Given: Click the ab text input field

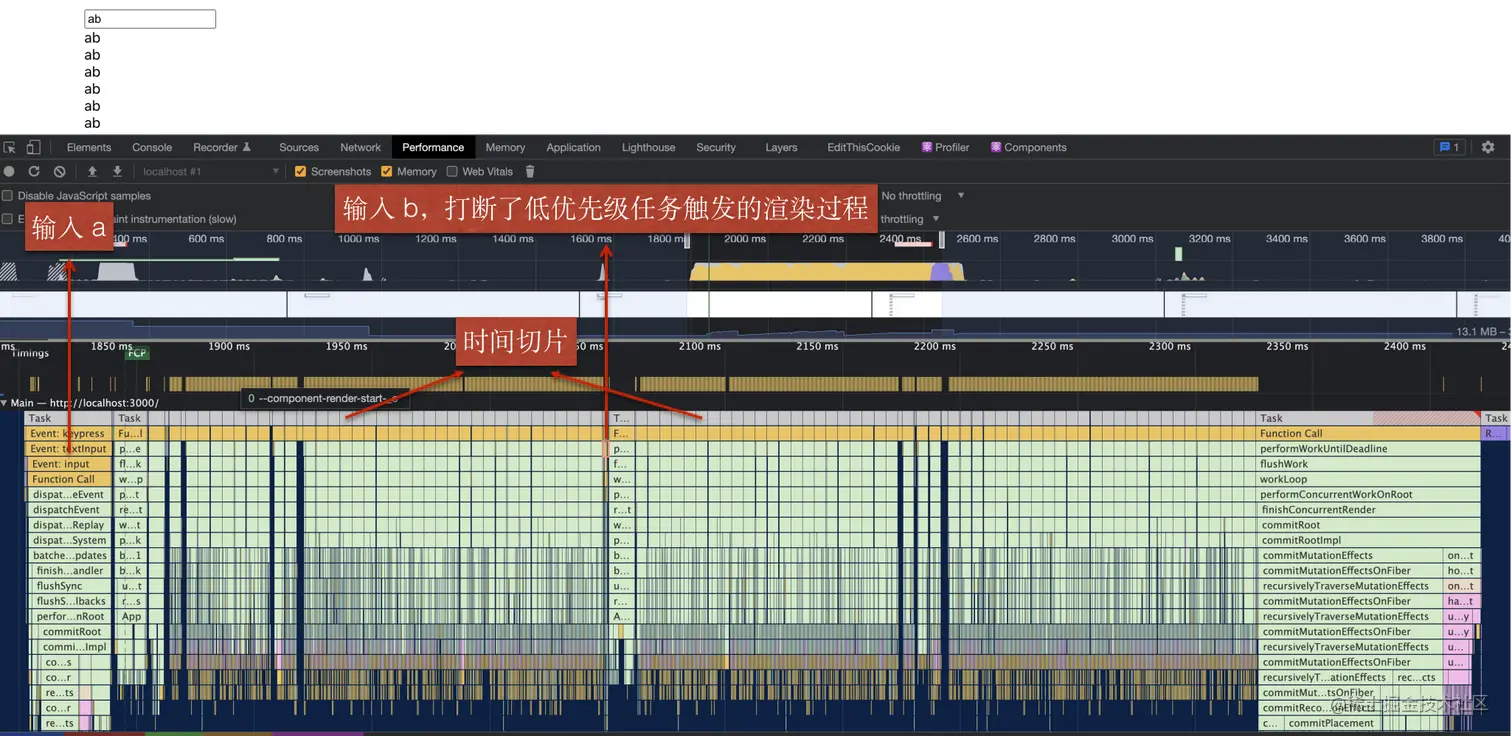Looking at the screenshot, I should coord(150,18).
